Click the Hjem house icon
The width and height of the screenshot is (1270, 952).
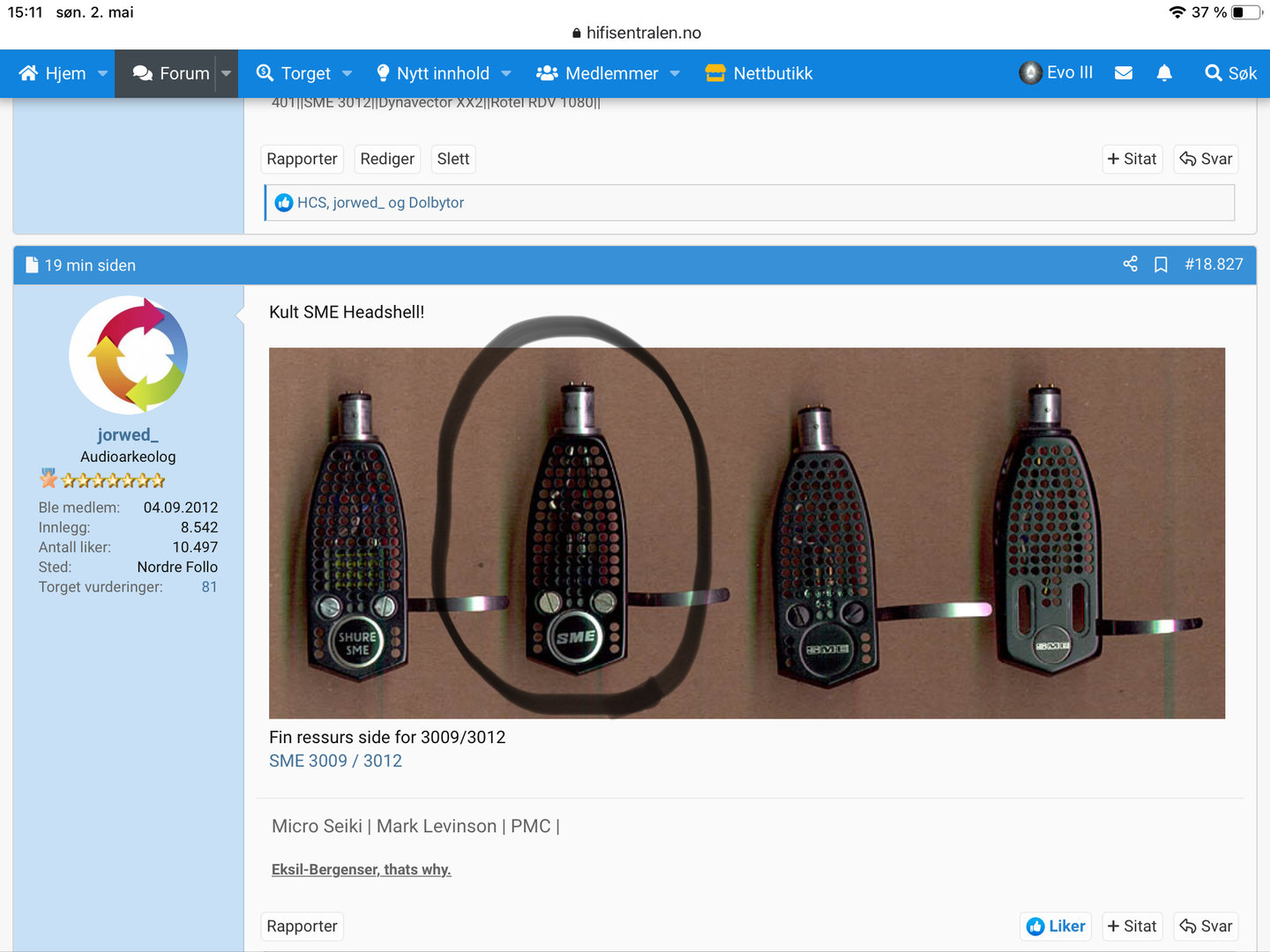(28, 73)
